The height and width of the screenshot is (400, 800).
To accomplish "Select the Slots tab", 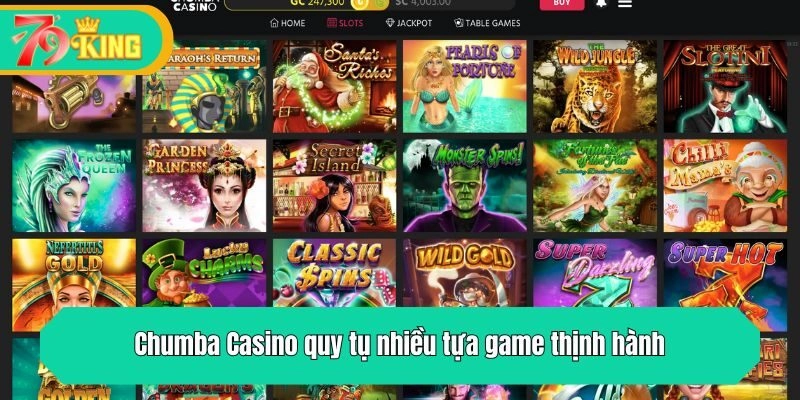I will (345, 23).
